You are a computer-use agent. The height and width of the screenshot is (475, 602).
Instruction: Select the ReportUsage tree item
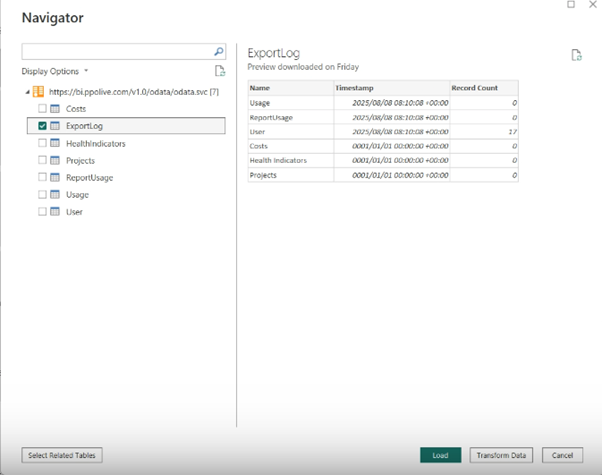click(x=126, y=177)
